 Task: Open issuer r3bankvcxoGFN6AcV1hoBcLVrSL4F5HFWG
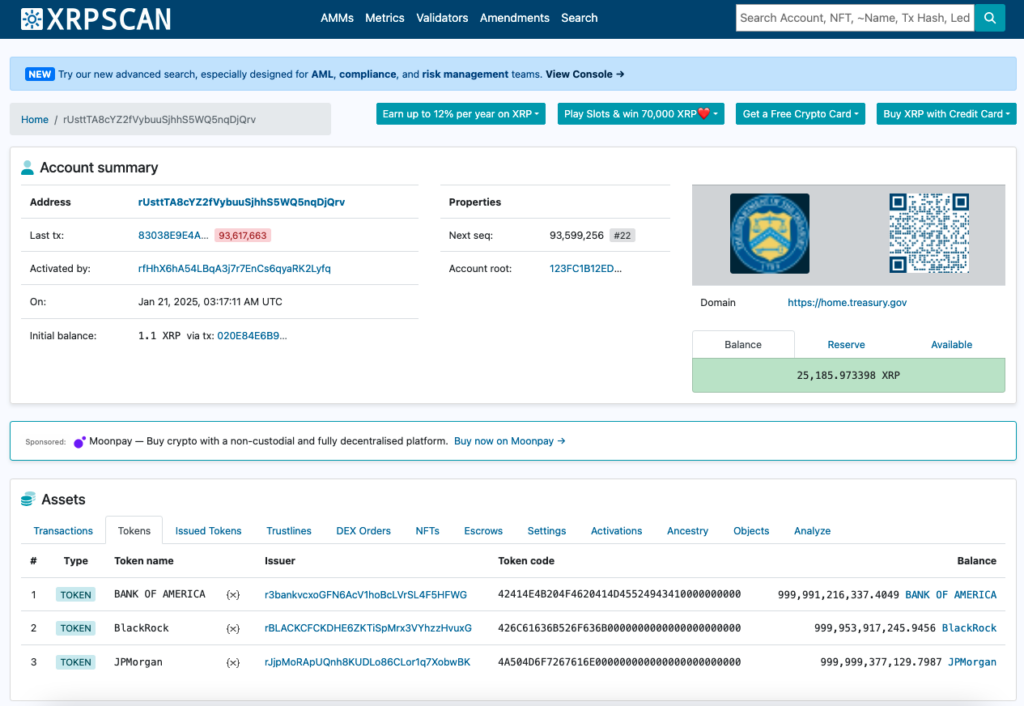click(366, 595)
